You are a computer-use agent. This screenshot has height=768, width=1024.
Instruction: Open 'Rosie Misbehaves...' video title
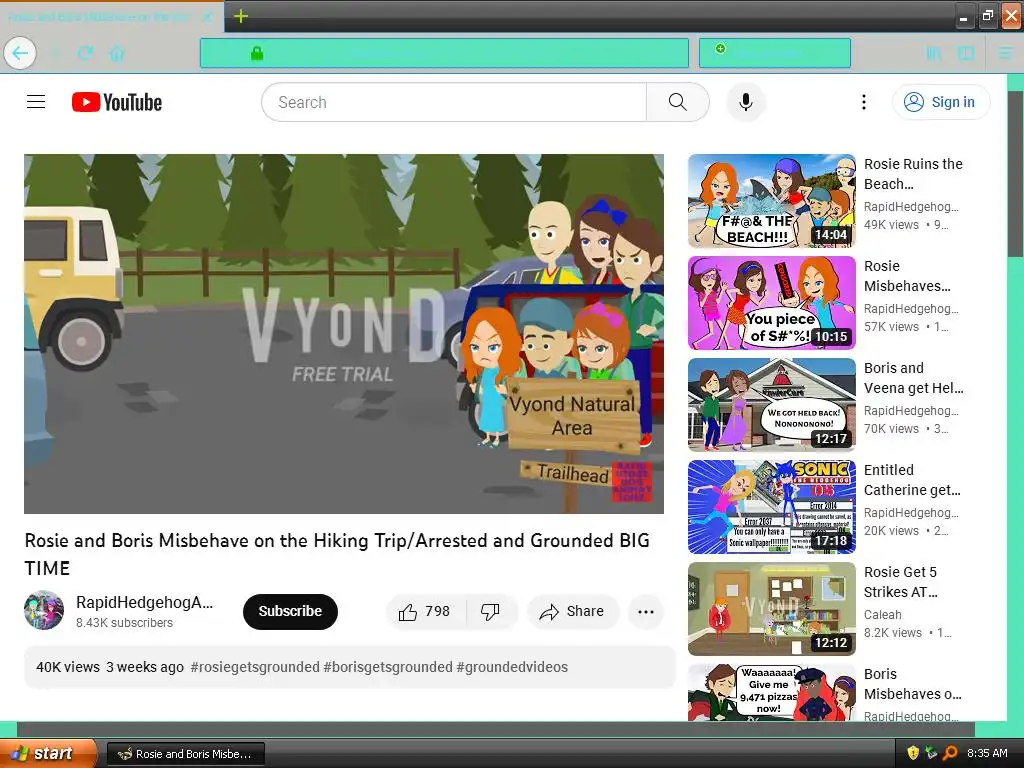pos(907,276)
